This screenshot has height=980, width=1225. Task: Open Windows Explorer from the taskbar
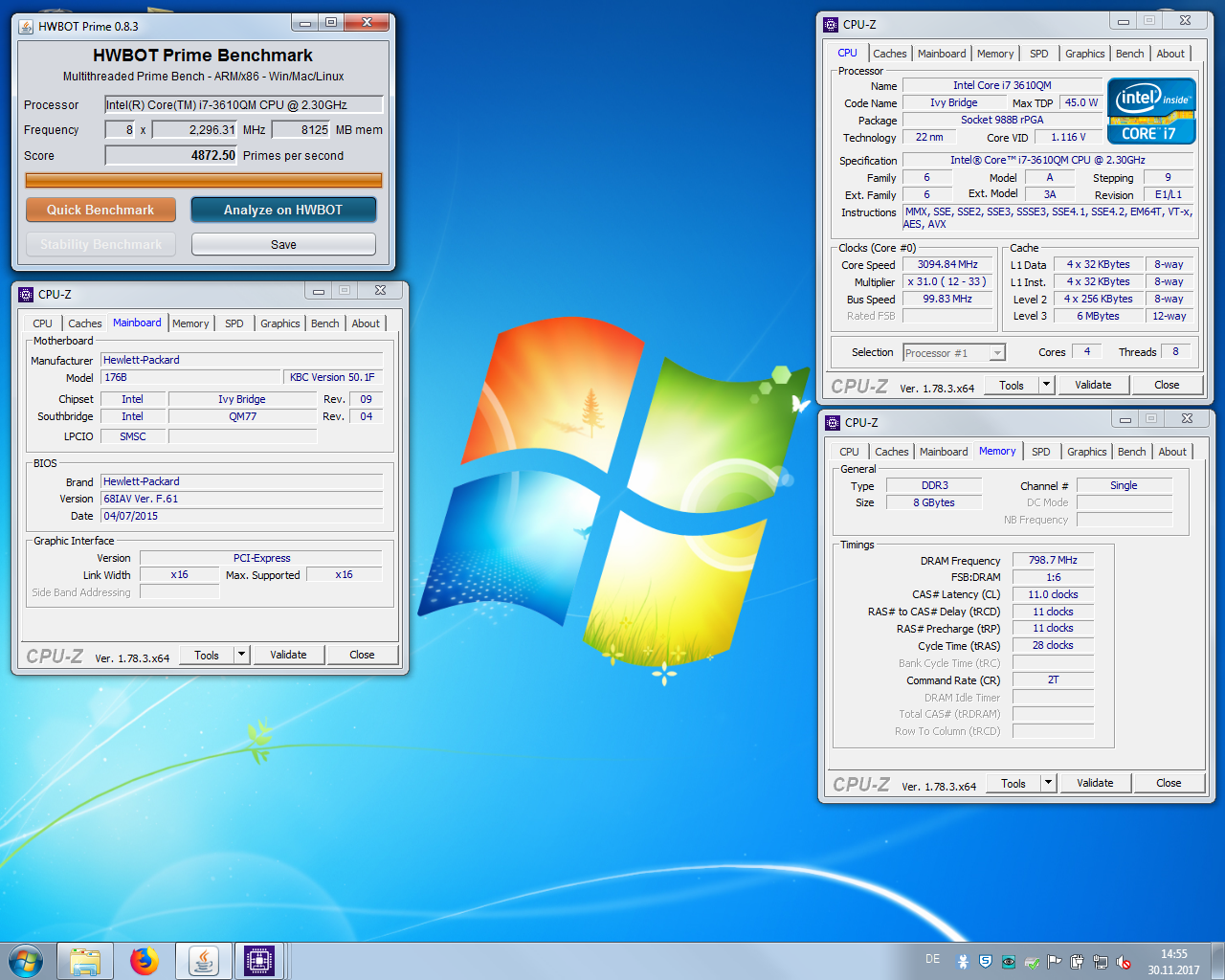[85, 961]
